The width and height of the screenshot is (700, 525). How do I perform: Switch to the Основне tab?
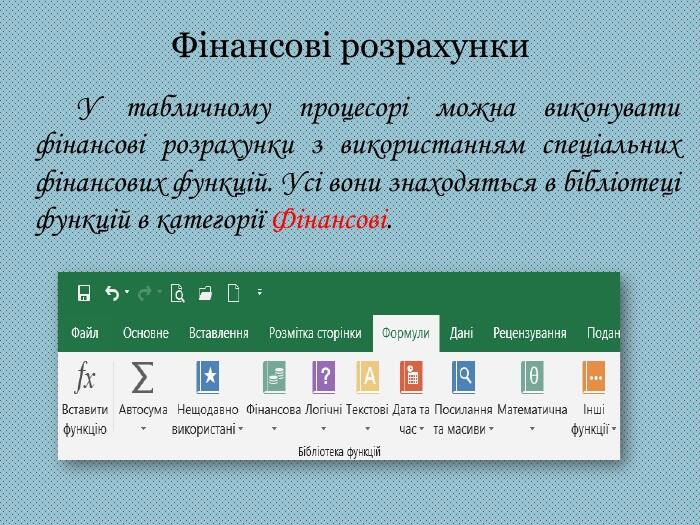(x=146, y=333)
